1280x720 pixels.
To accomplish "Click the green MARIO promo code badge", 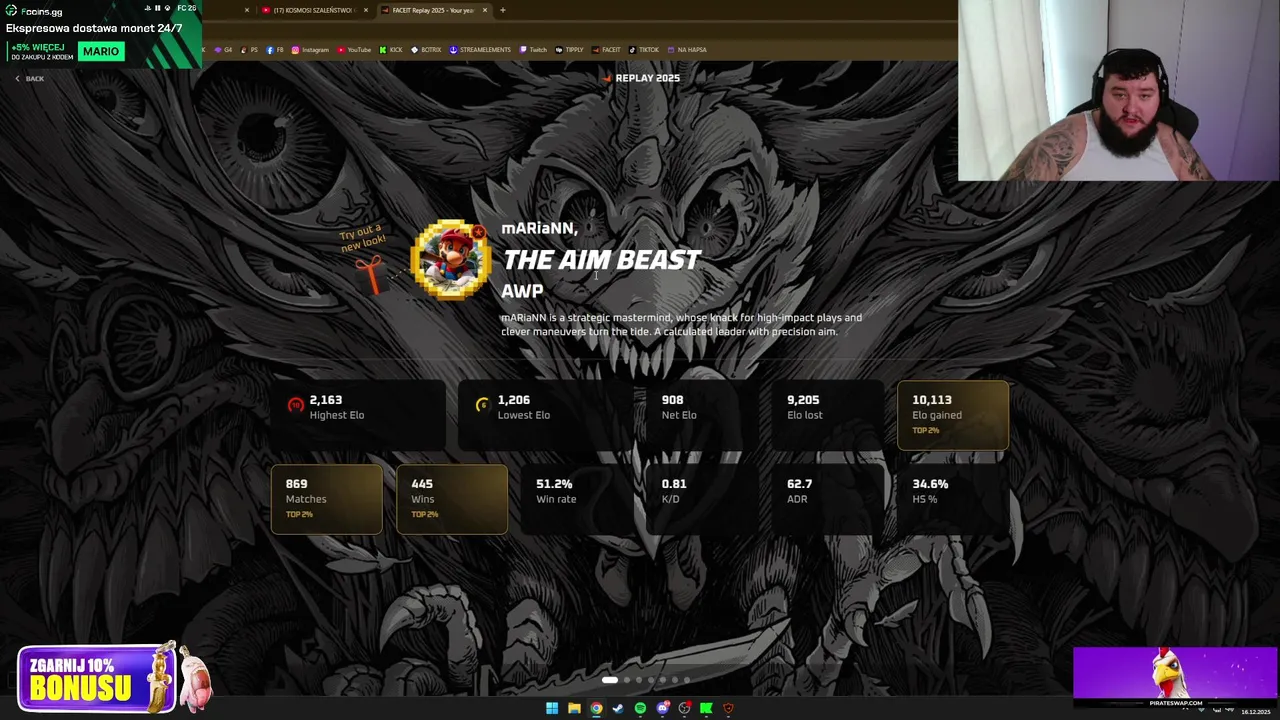I will click(x=100, y=51).
